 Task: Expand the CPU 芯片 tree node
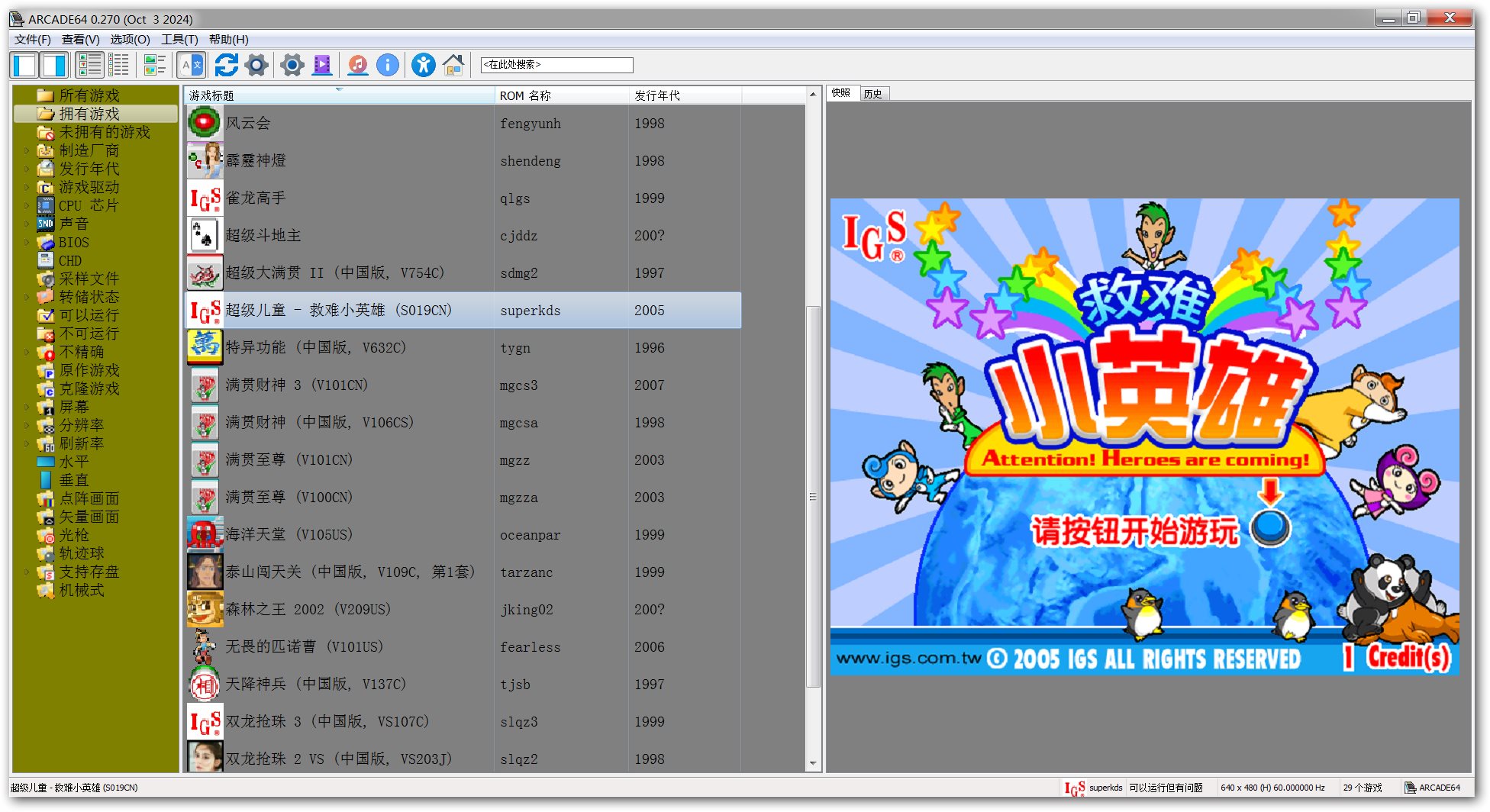click(x=27, y=205)
